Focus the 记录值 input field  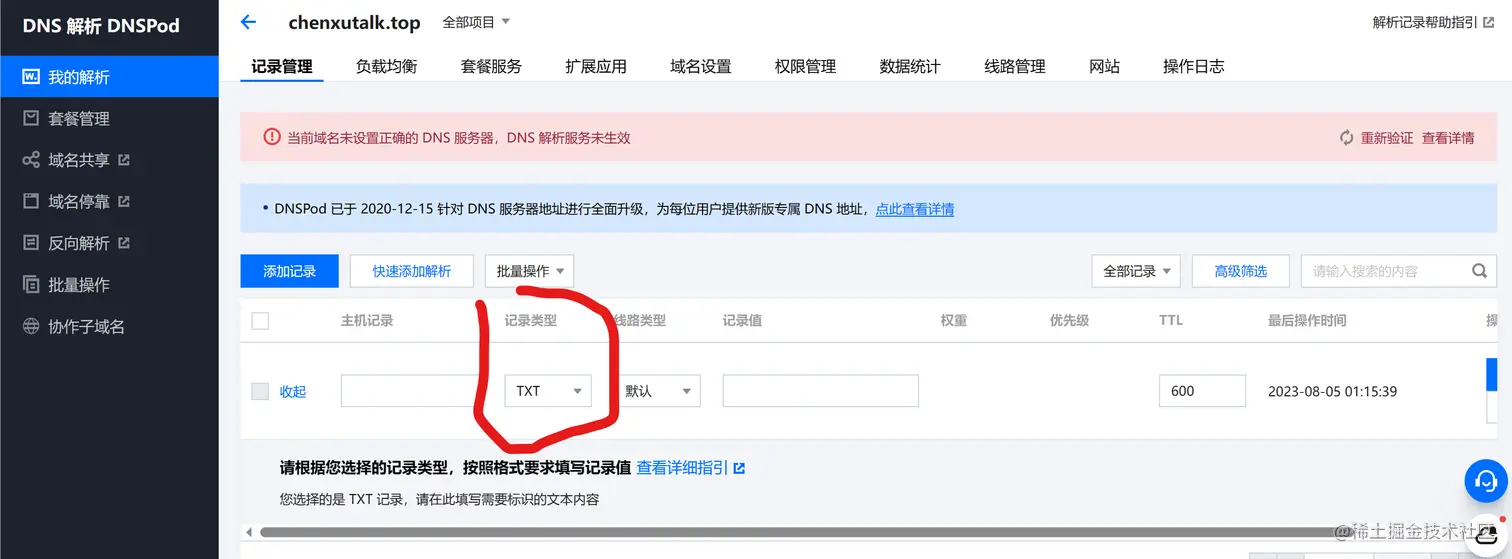coord(821,391)
